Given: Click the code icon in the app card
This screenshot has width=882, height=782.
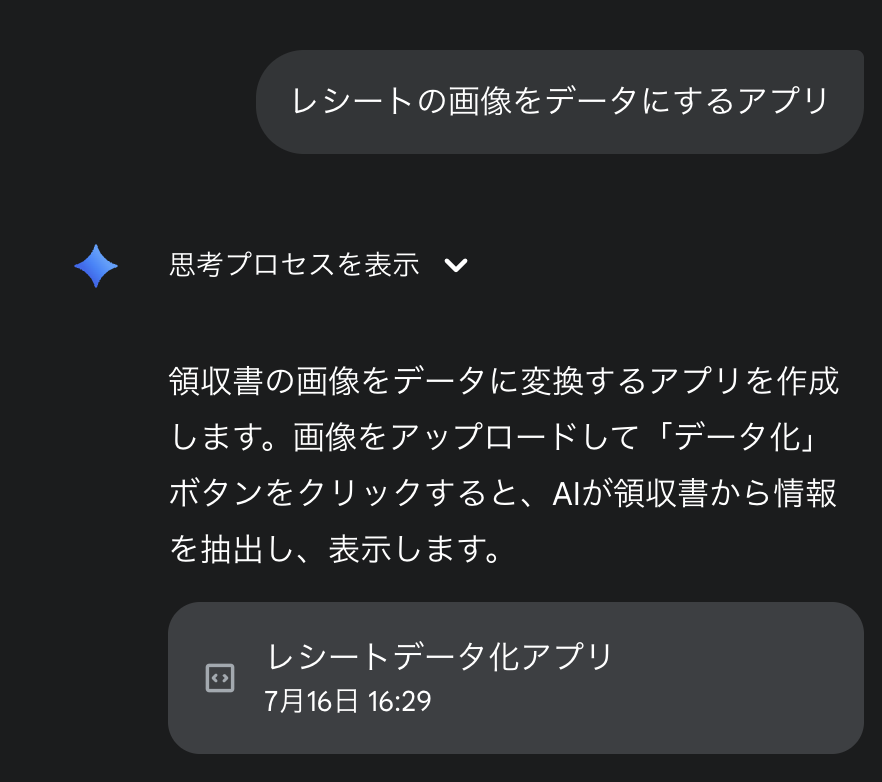Looking at the screenshot, I should (x=220, y=678).
